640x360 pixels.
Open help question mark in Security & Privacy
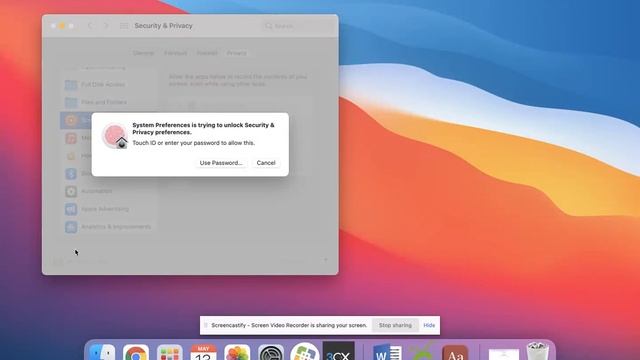click(x=325, y=260)
